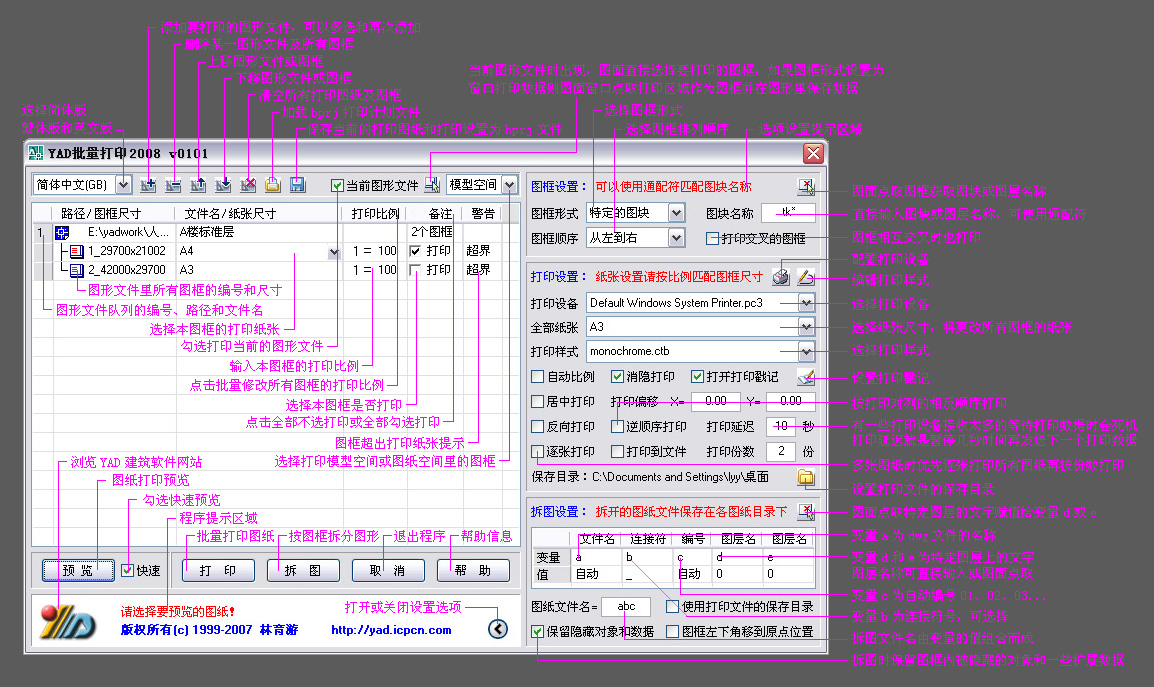The width and height of the screenshot is (1154, 687).
Task: Open the configure printer device icon
Action: (781, 277)
